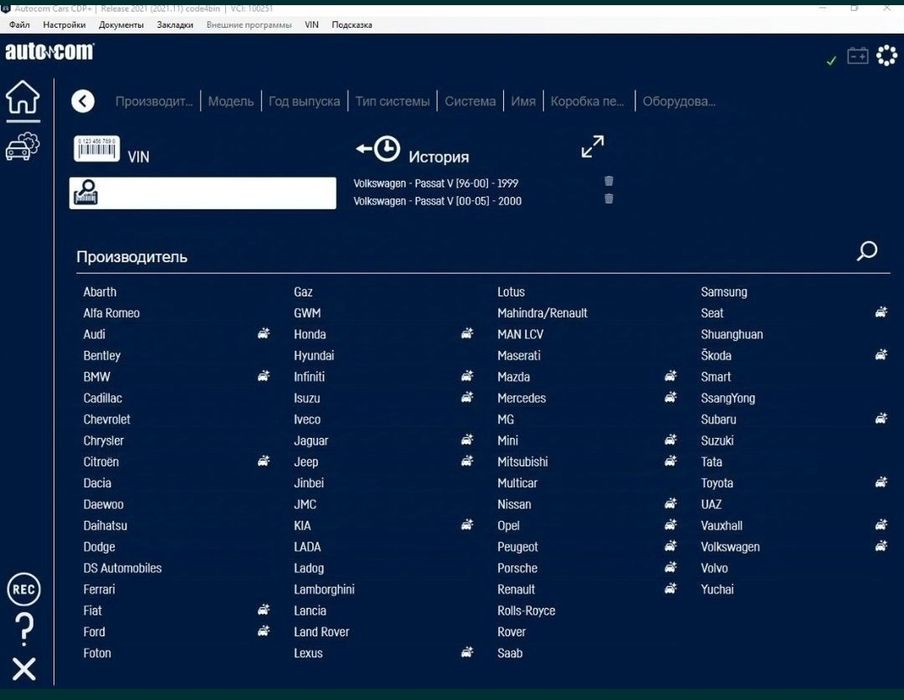Click the VIN search barcode icon in field
Viewport: 904px width, 700px height.
[86, 193]
